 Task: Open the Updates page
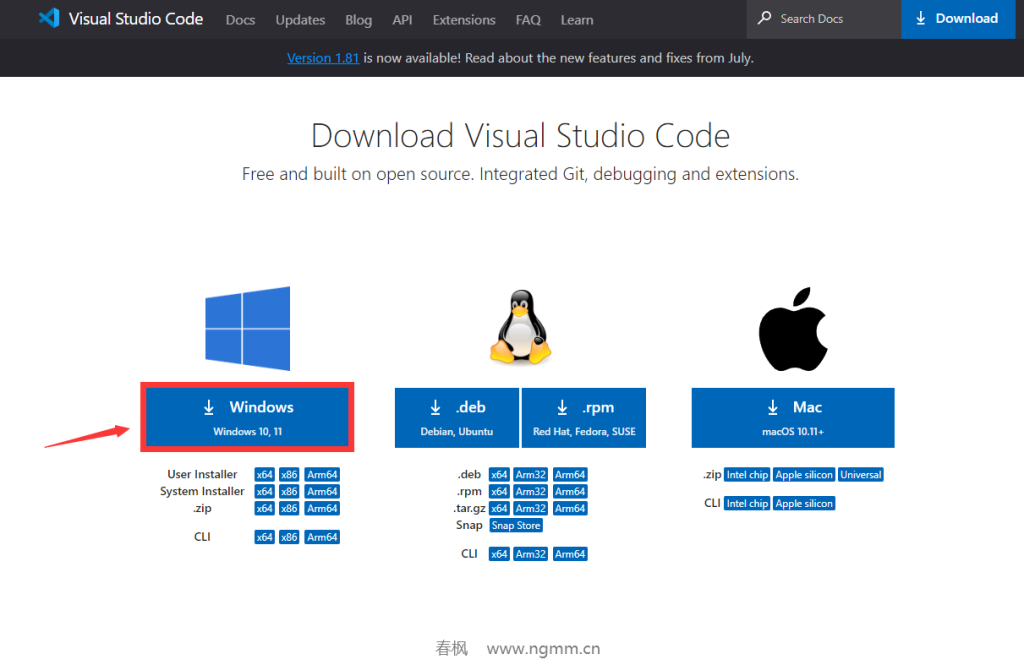click(300, 20)
